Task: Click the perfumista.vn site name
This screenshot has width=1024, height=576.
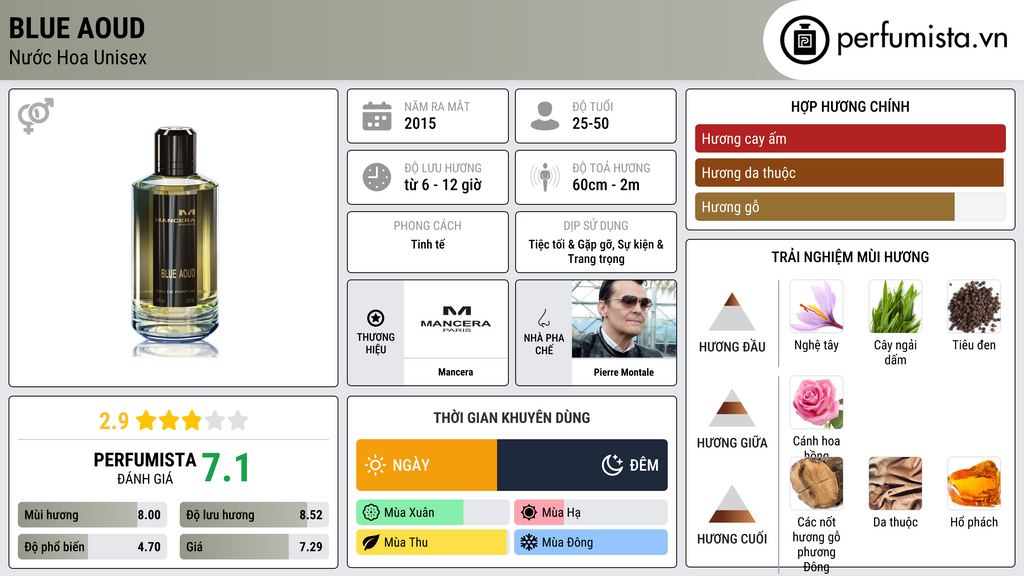Action: 922,38
